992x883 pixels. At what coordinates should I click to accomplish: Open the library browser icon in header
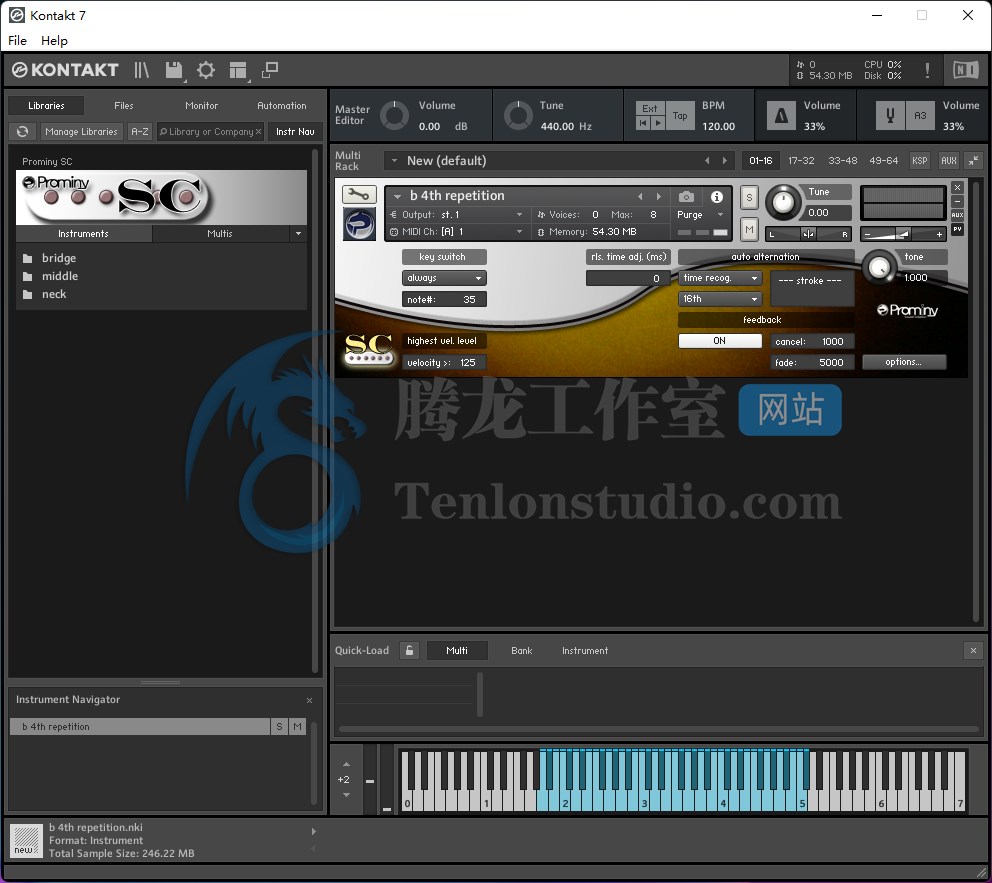pos(142,70)
